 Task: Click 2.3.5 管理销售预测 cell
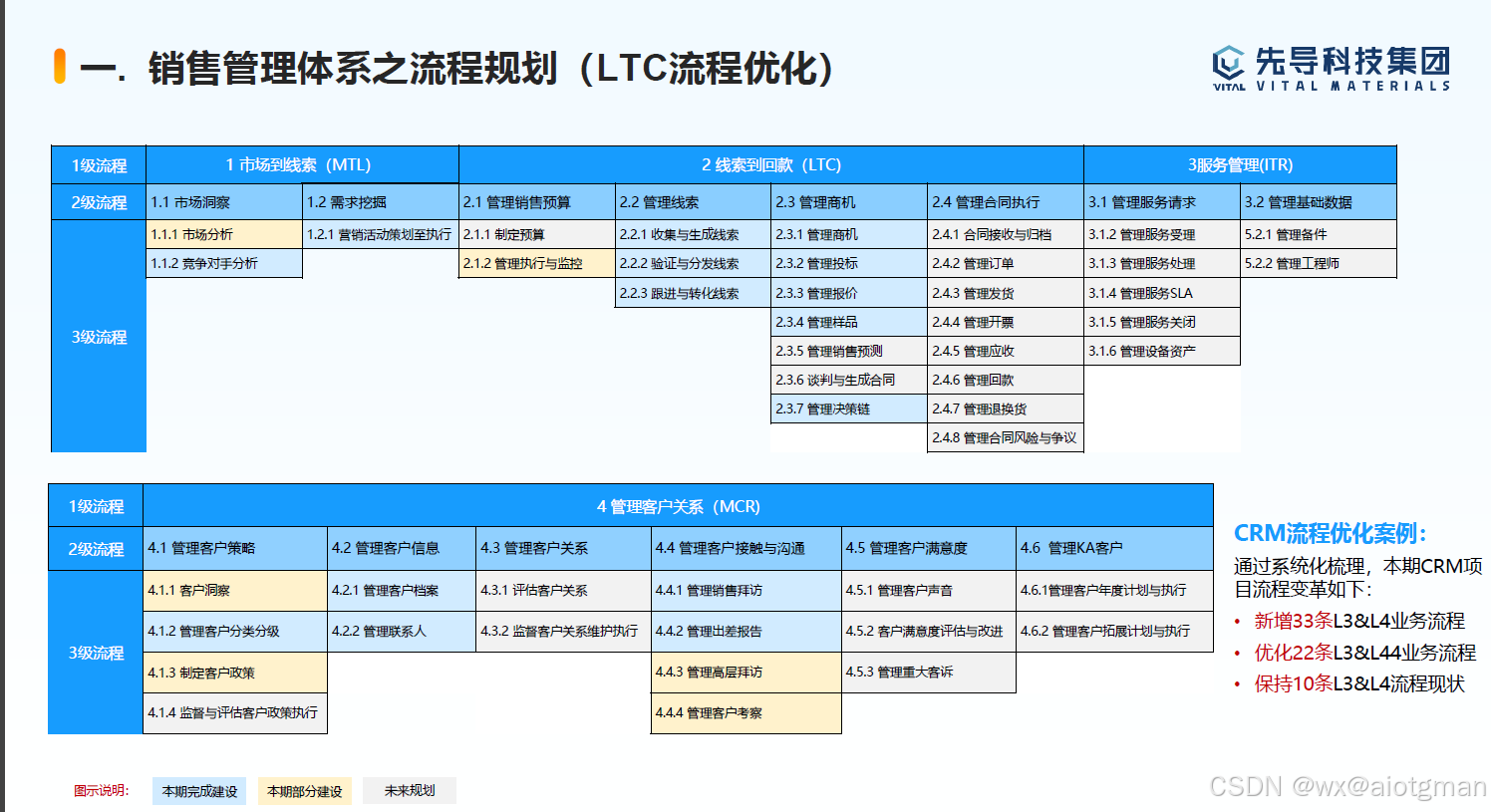(x=850, y=351)
